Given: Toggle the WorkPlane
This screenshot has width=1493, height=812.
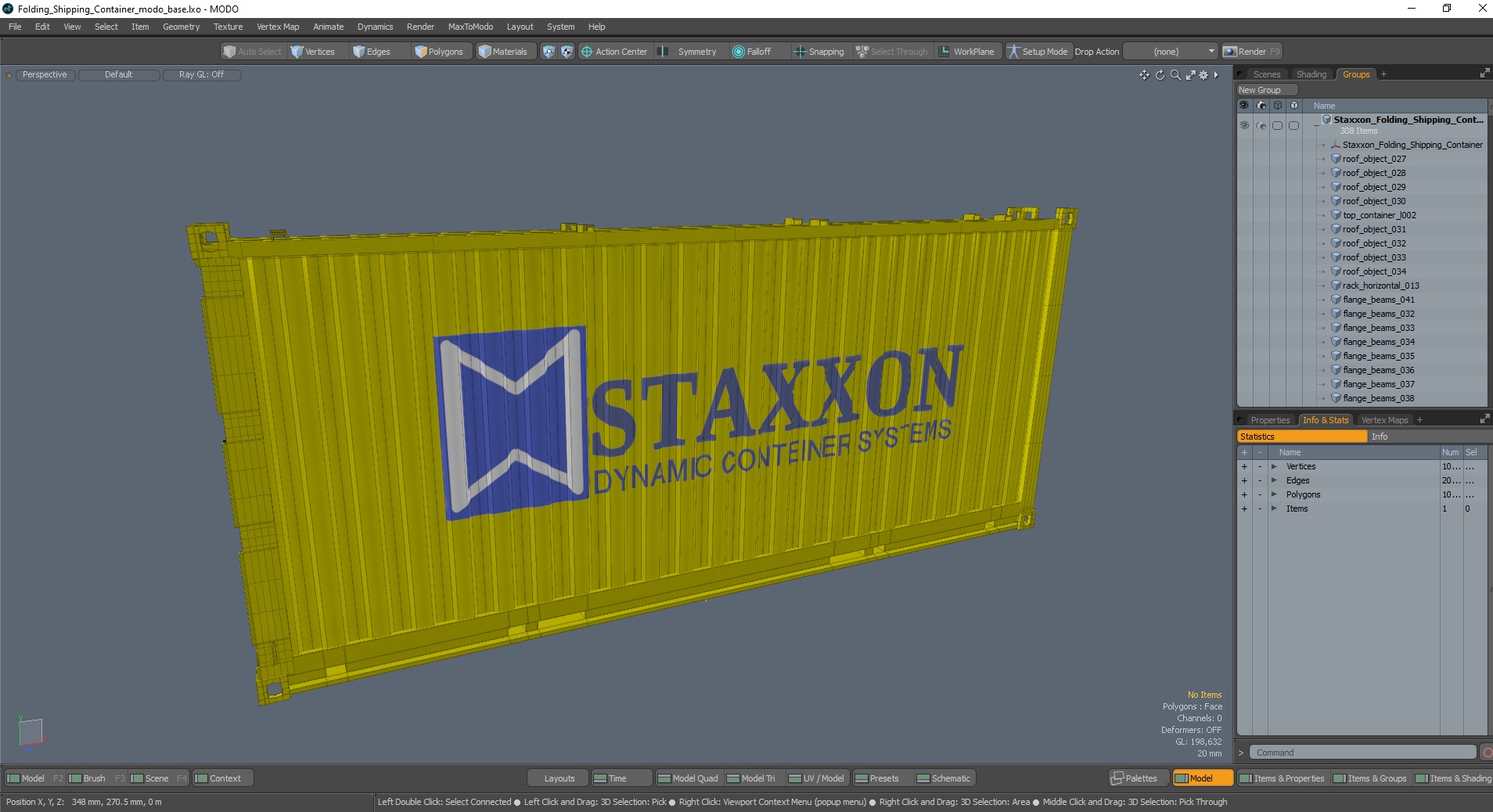Looking at the screenshot, I should coord(967,52).
